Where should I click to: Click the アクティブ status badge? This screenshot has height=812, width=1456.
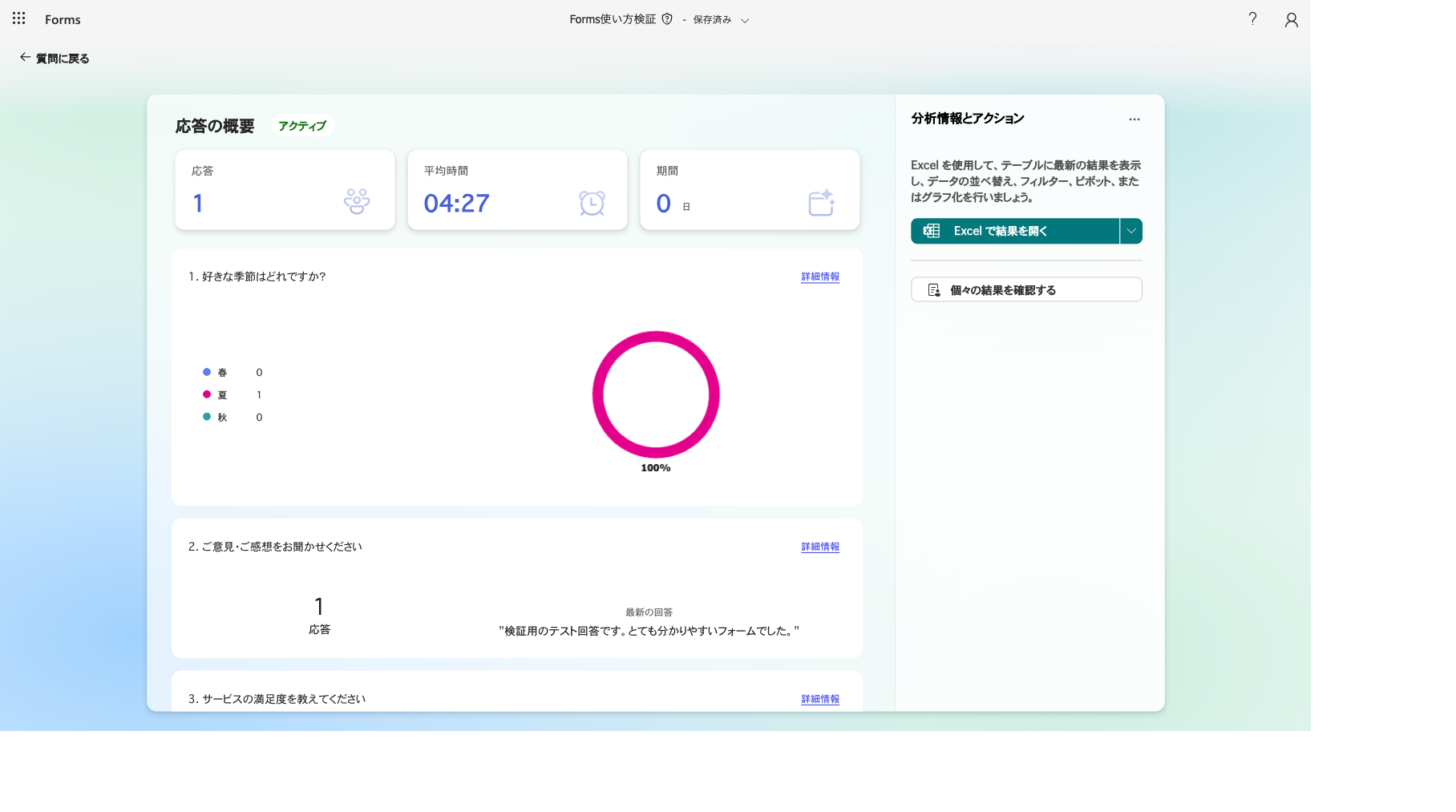click(x=302, y=126)
